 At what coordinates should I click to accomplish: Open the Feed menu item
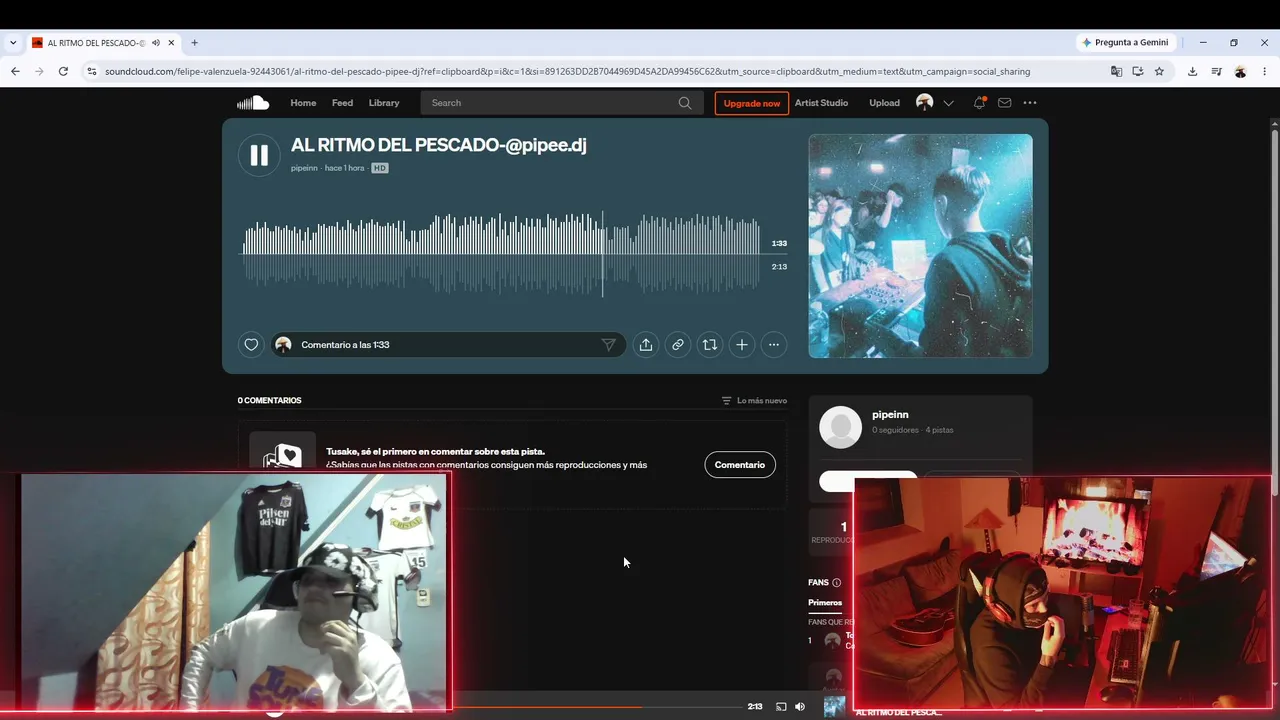click(342, 103)
